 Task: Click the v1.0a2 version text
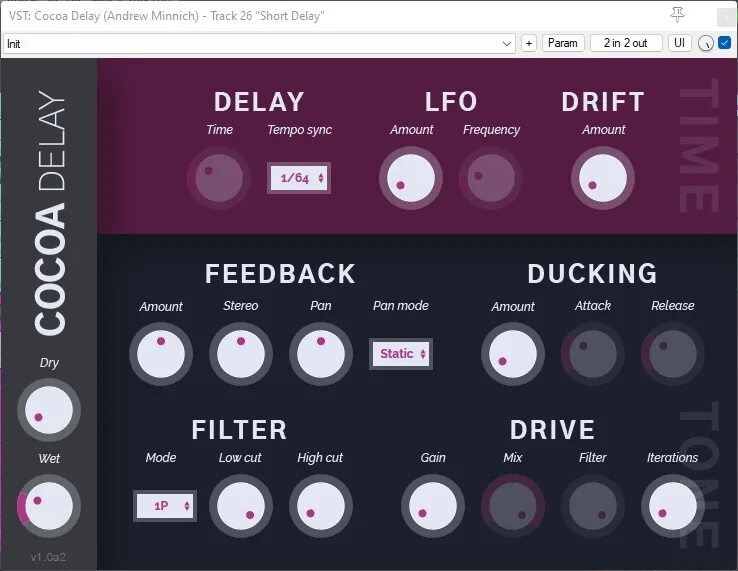coord(48,557)
